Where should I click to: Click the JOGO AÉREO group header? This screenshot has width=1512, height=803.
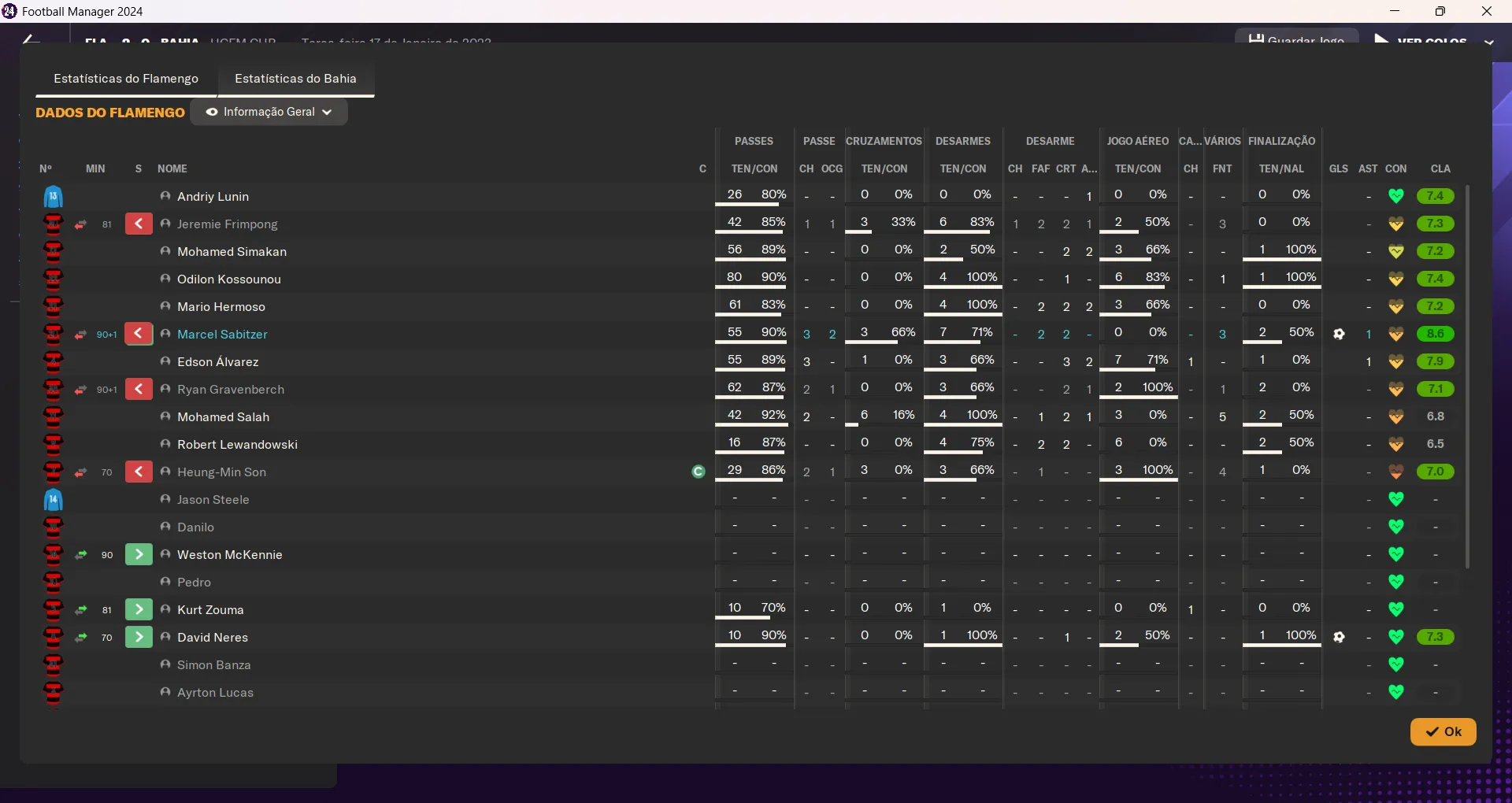pos(1137,141)
